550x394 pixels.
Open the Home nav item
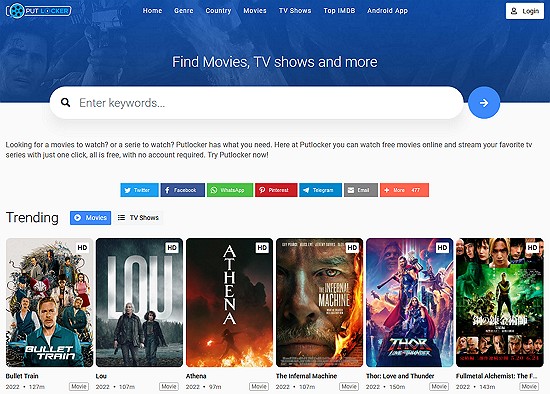tap(152, 11)
